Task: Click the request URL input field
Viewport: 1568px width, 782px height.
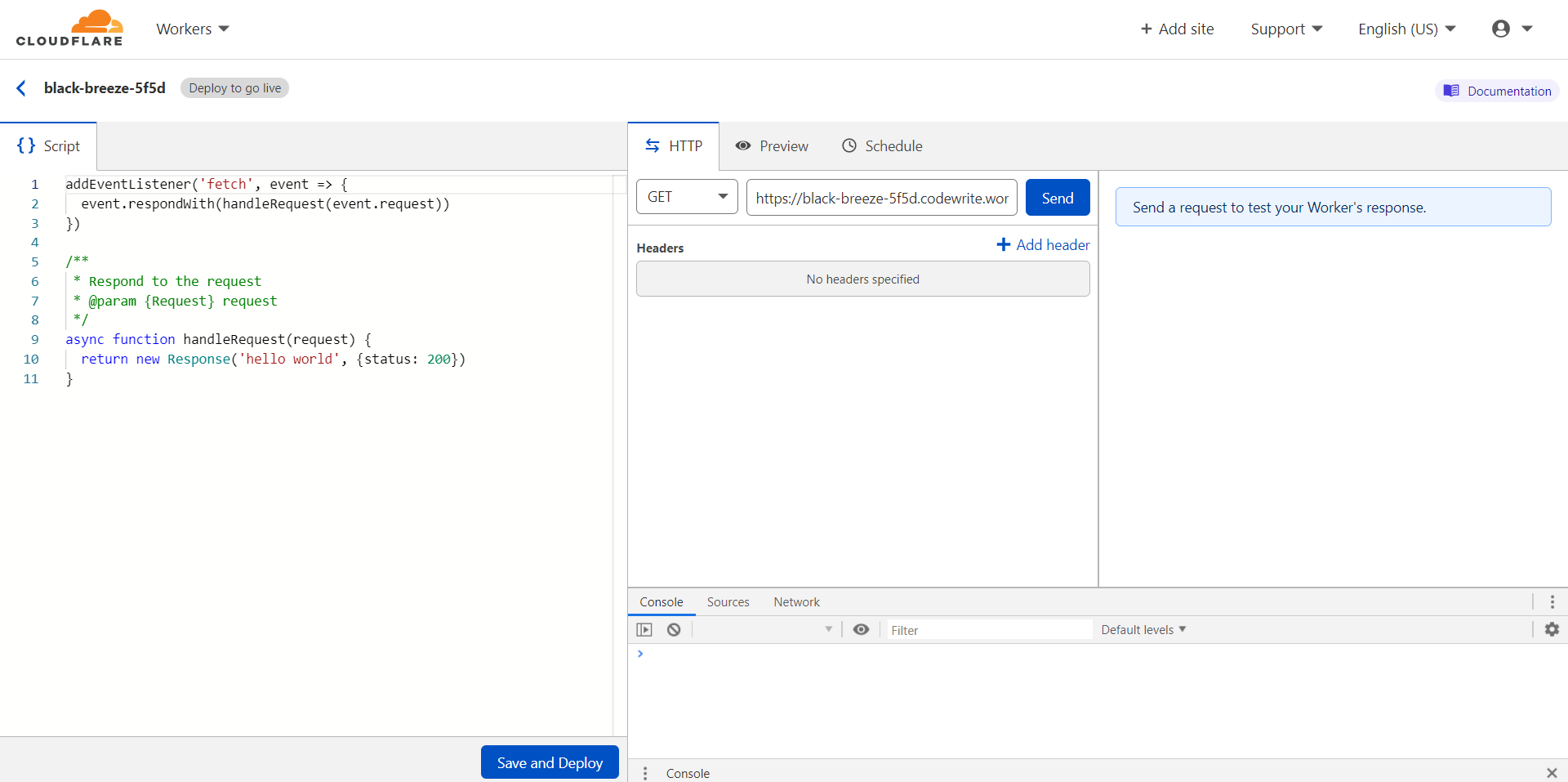Action: (x=881, y=198)
